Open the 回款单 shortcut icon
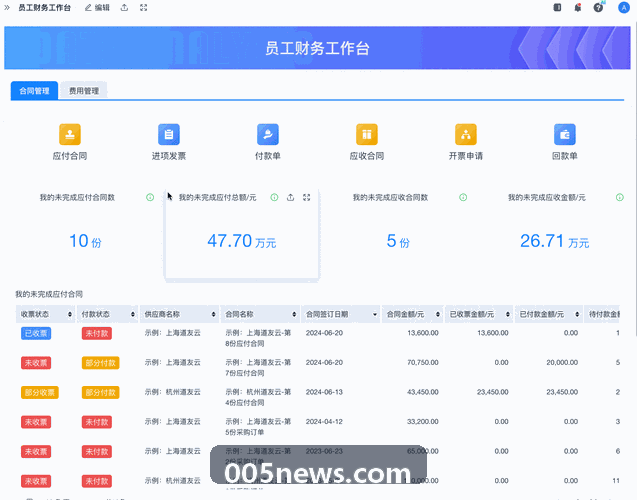This screenshot has width=637, height=500. pyautogui.click(x=565, y=134)
